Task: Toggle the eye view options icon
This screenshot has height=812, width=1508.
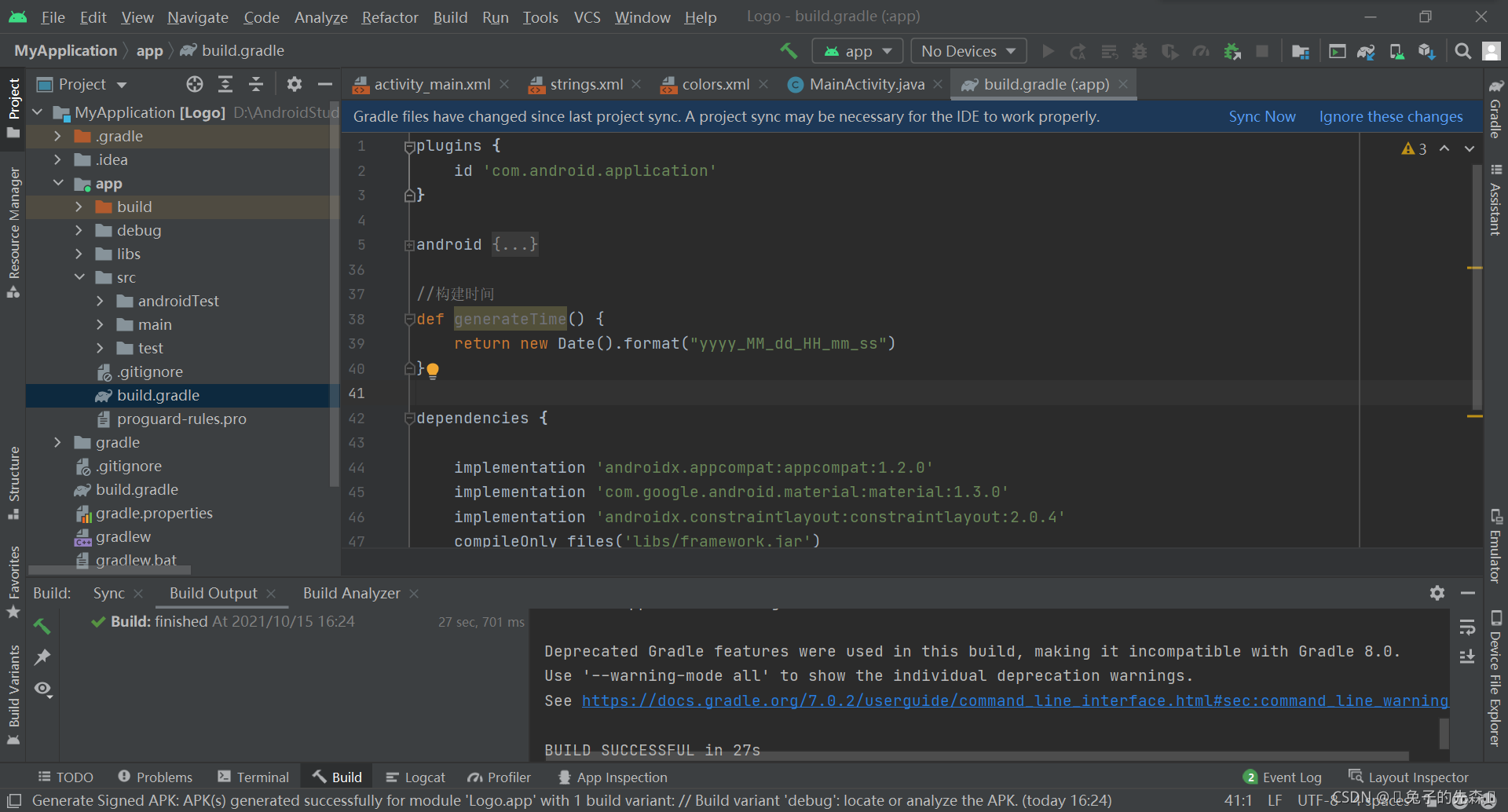Action: pyautogui.click(x=42, y=689)
